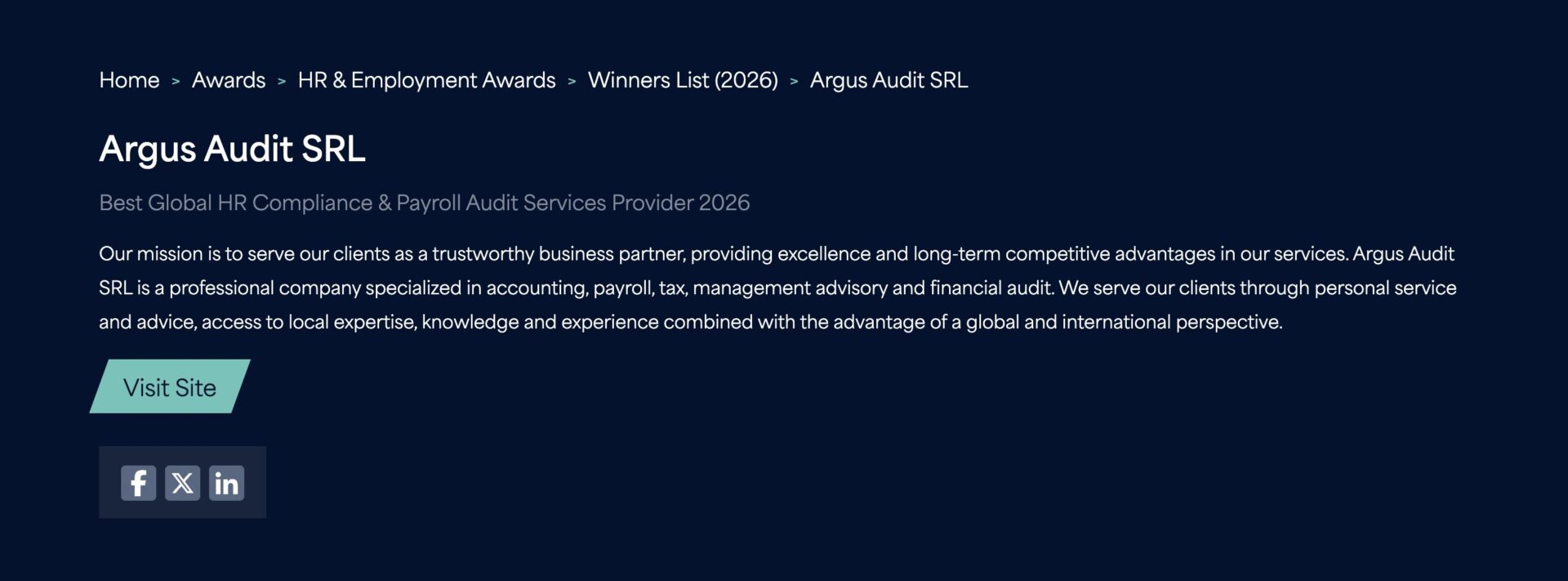The height and width of the screenshot is (581, 1568).
Task: Share this winner on X
Action: [182, 483]
